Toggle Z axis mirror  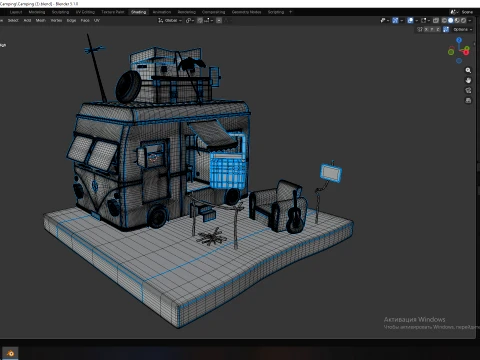pyautogui.click(x=438, y=29)
